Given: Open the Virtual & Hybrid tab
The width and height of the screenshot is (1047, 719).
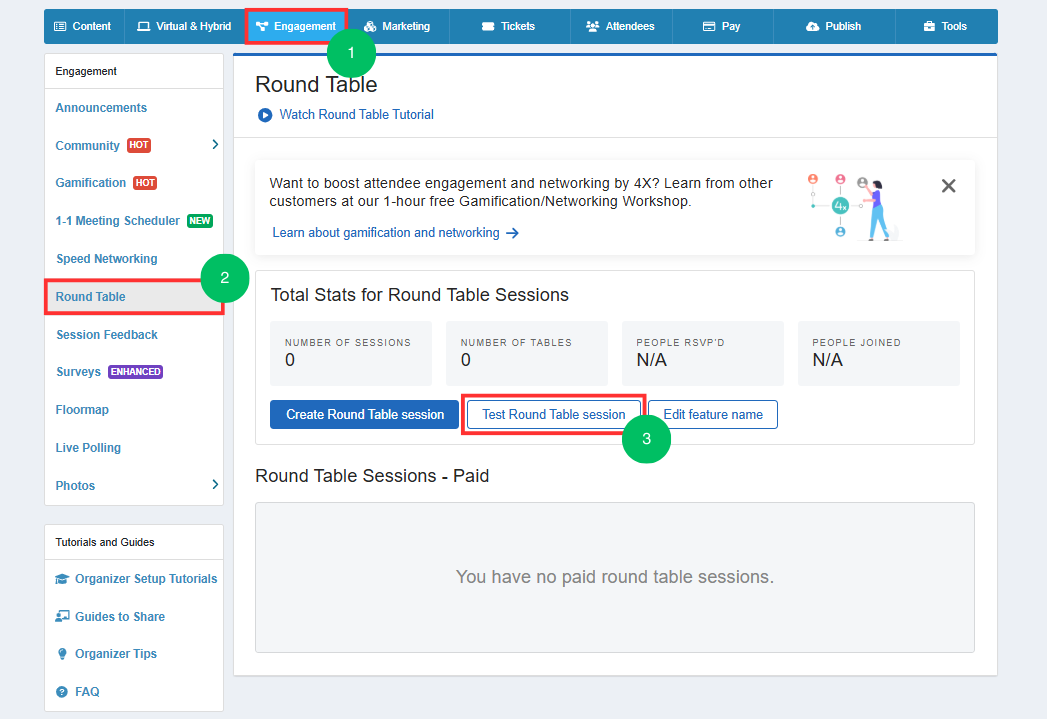Looking at the screenshot, I should tap(184, 27).
